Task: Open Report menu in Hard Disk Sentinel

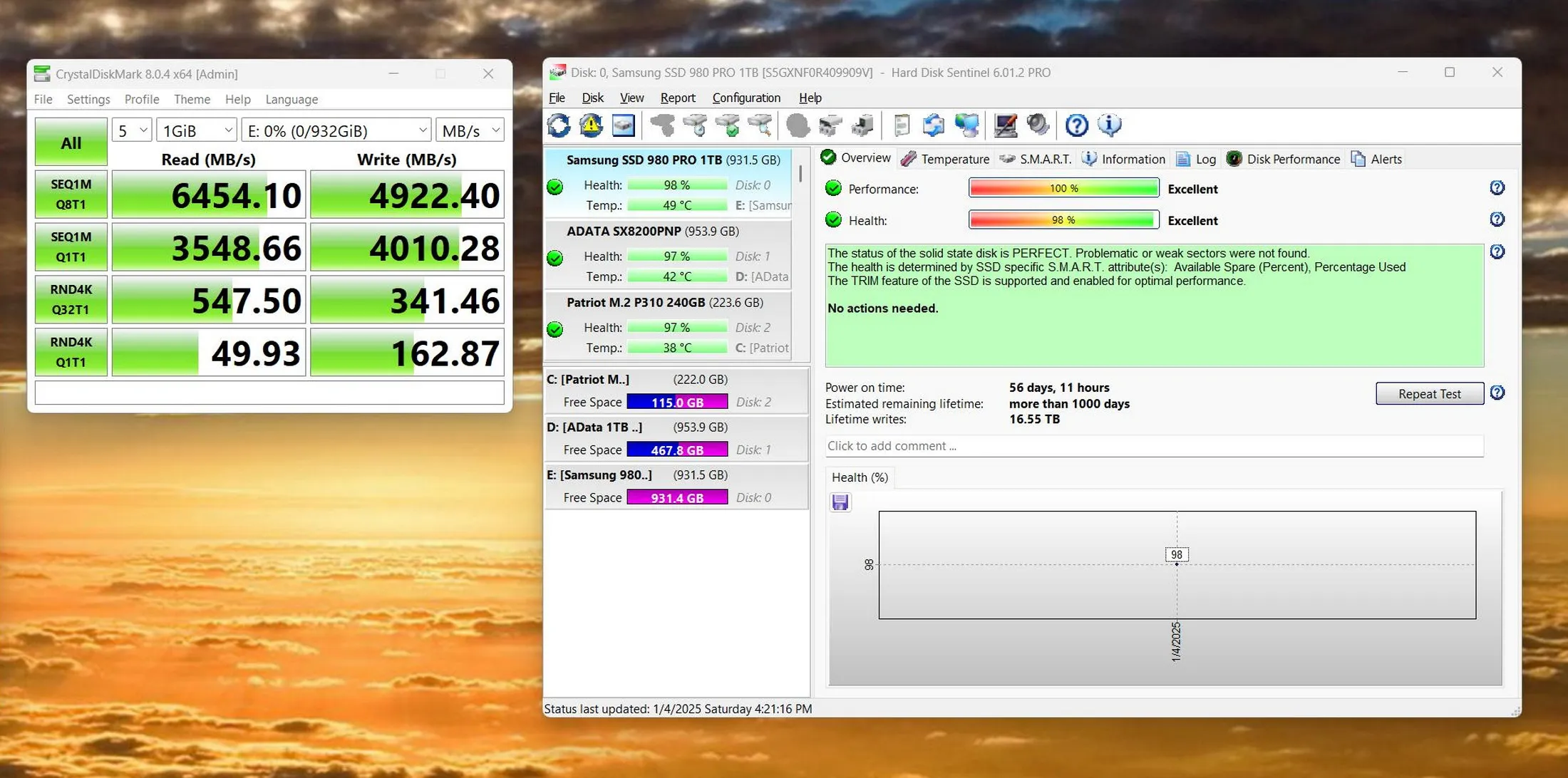Action: 677,98
